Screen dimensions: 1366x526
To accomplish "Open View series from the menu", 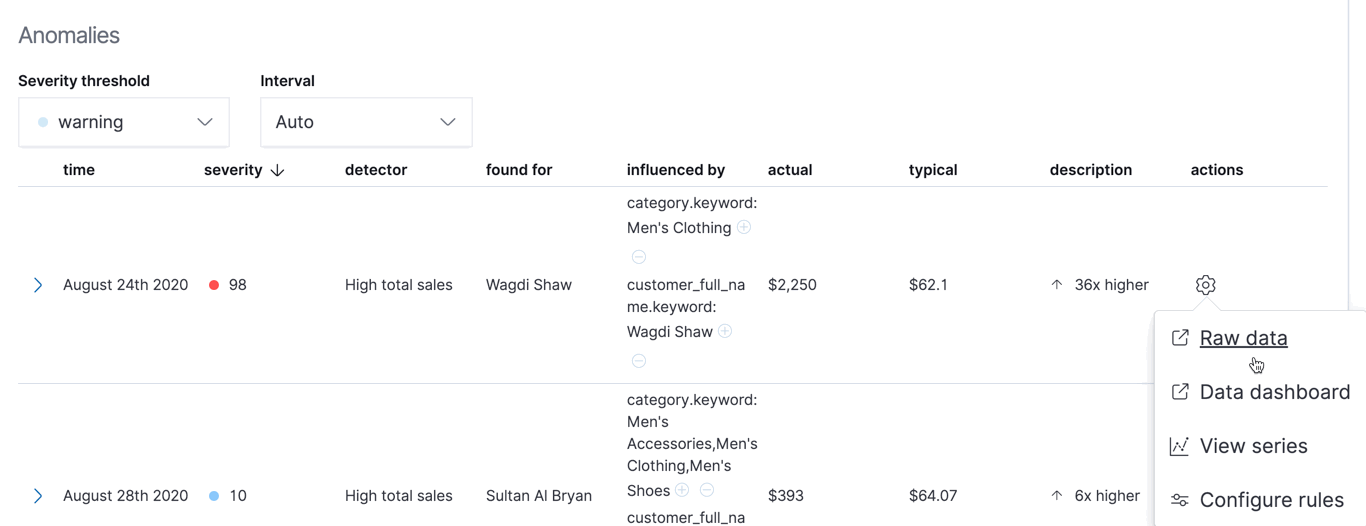I will pos(1253,446).
